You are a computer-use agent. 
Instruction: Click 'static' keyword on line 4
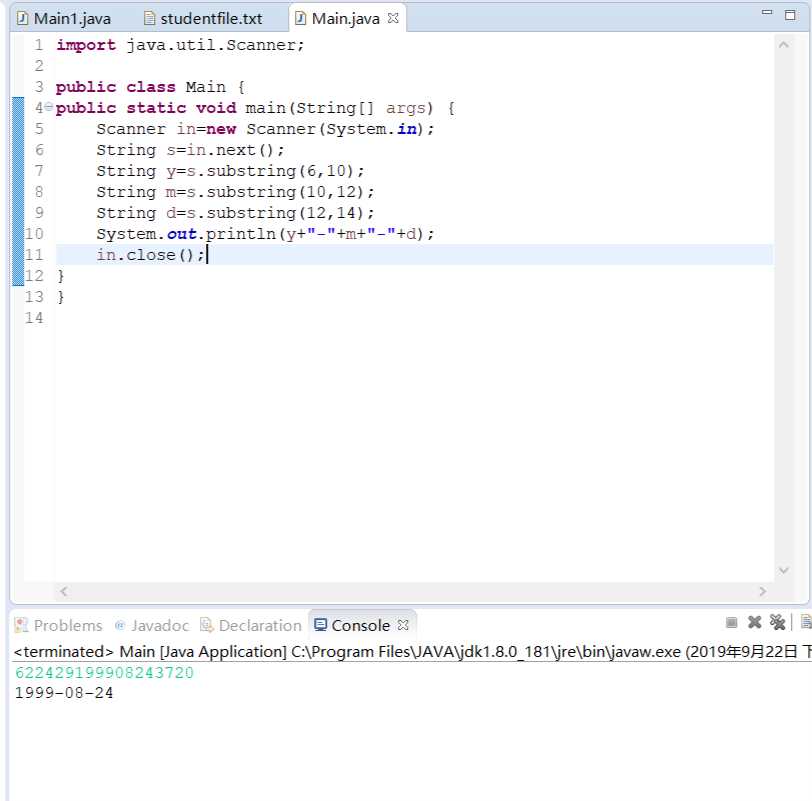pyautogui.click(x=156, y=108)
